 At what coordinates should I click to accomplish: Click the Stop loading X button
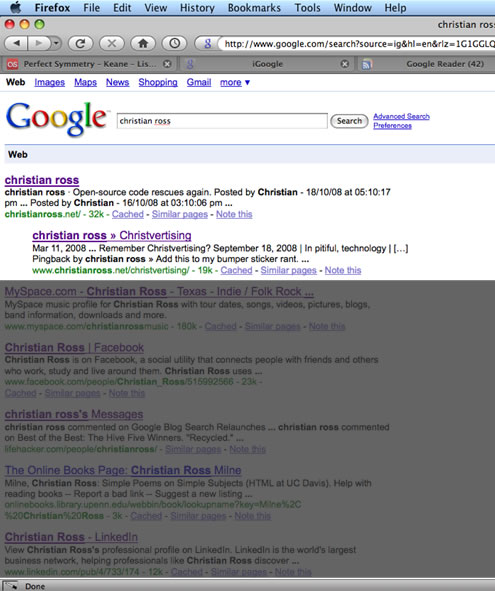click(x=112, y=43)
